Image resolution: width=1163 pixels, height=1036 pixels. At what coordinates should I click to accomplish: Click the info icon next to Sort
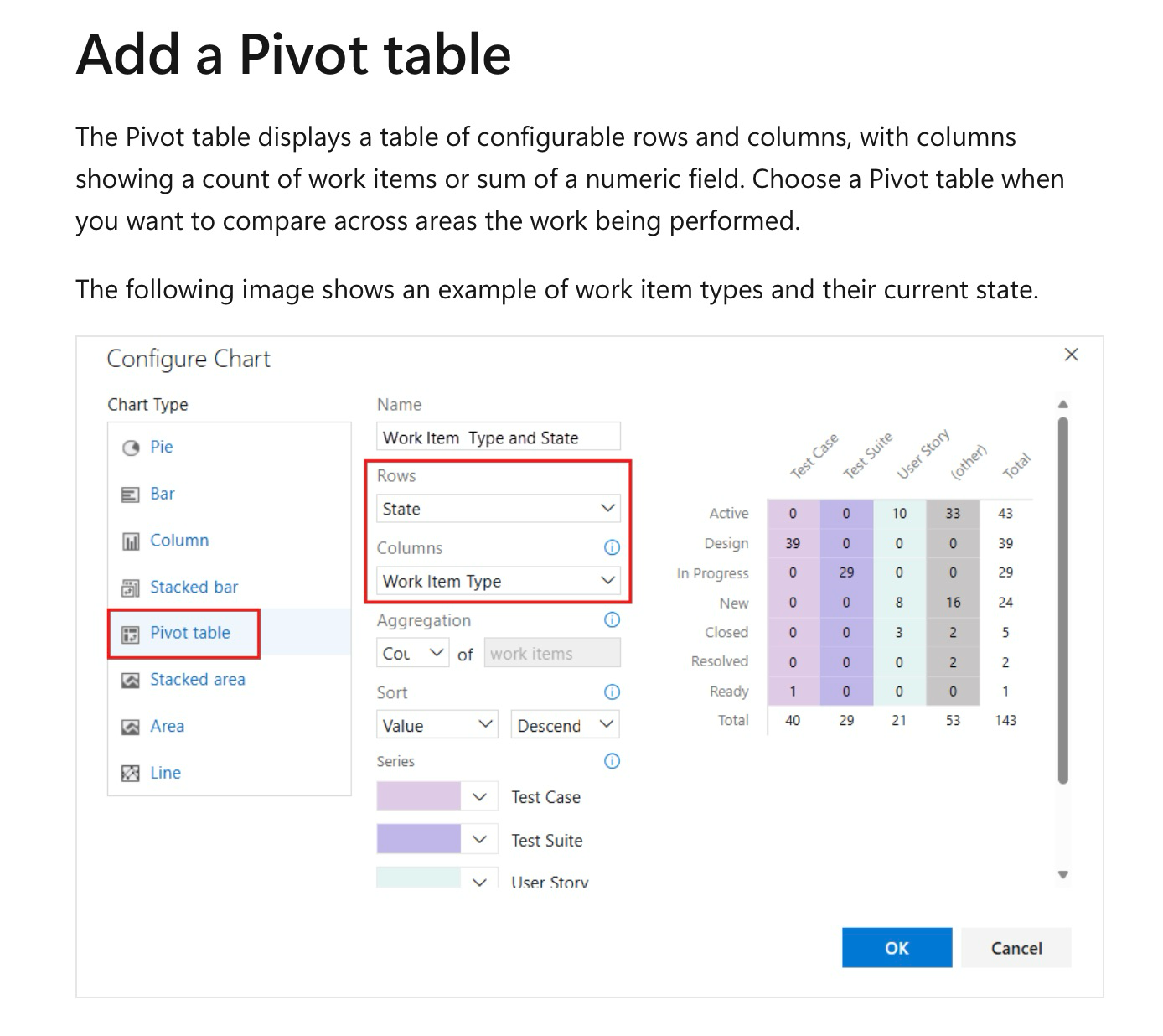click(611, 692)
